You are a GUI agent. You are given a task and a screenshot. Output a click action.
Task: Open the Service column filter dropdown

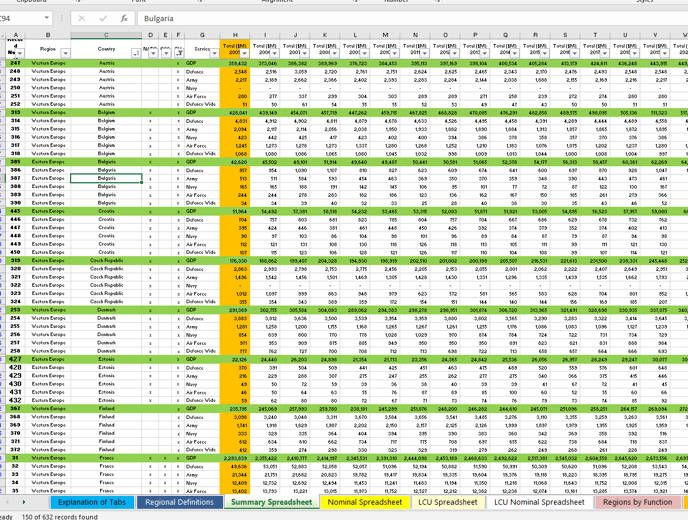(214, 54)
